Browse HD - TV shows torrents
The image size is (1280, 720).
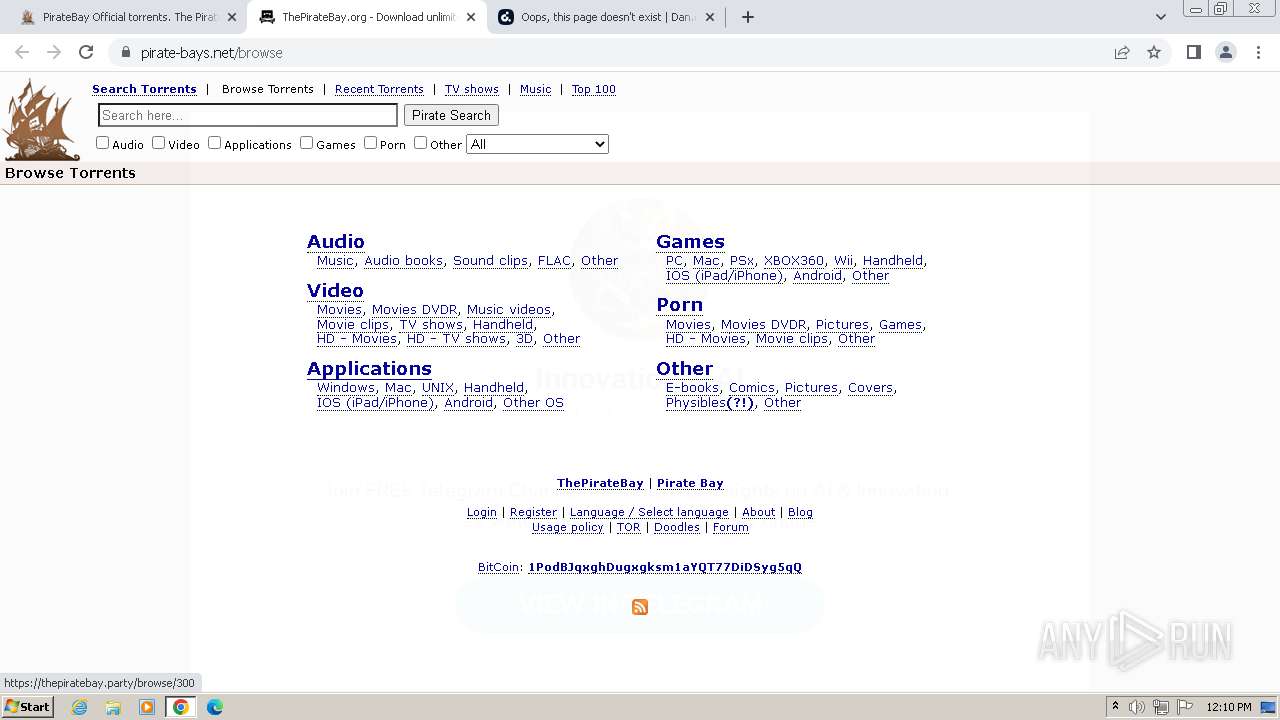pyautogui.click(x=456, y=338)
